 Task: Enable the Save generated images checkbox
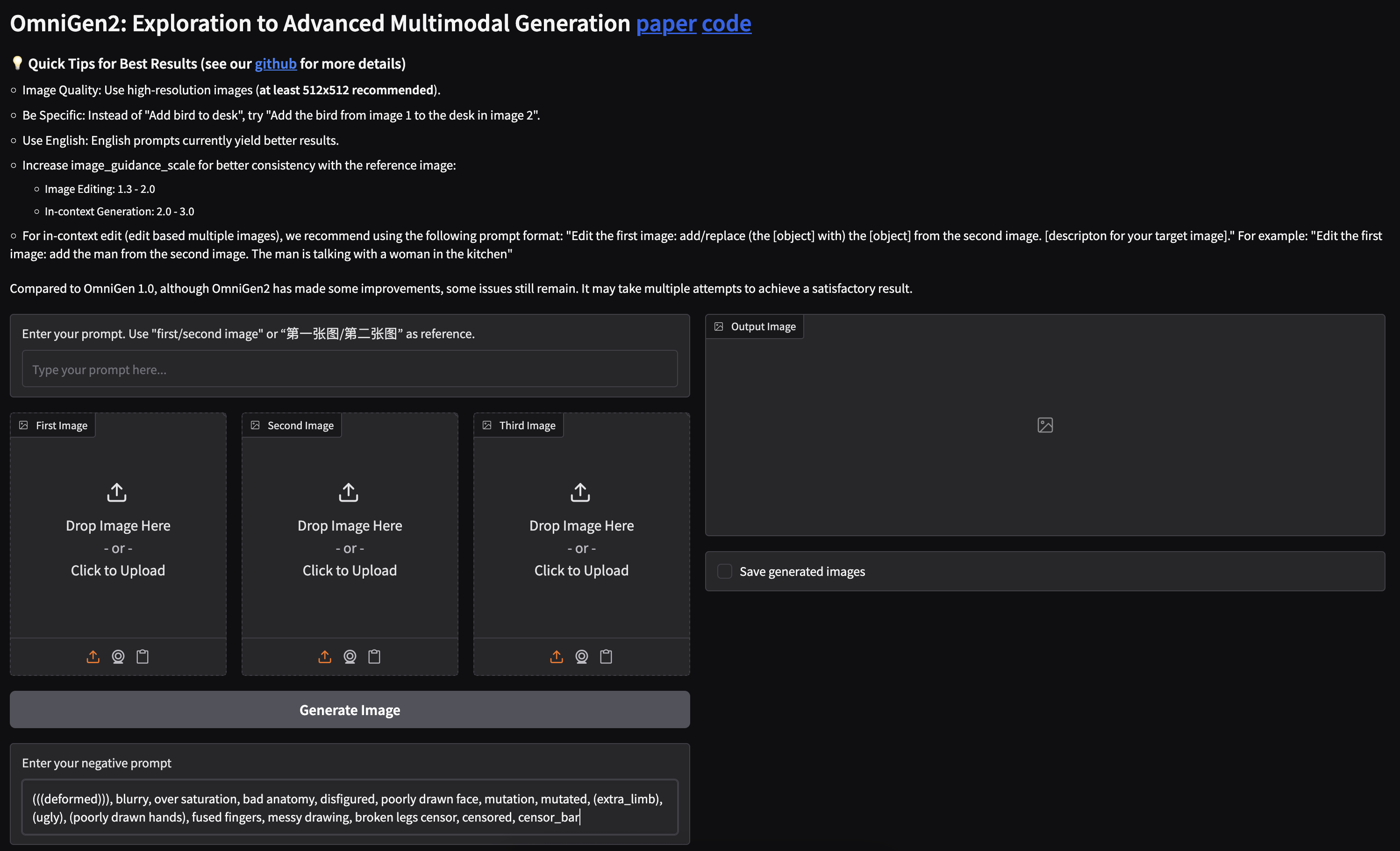724,572
